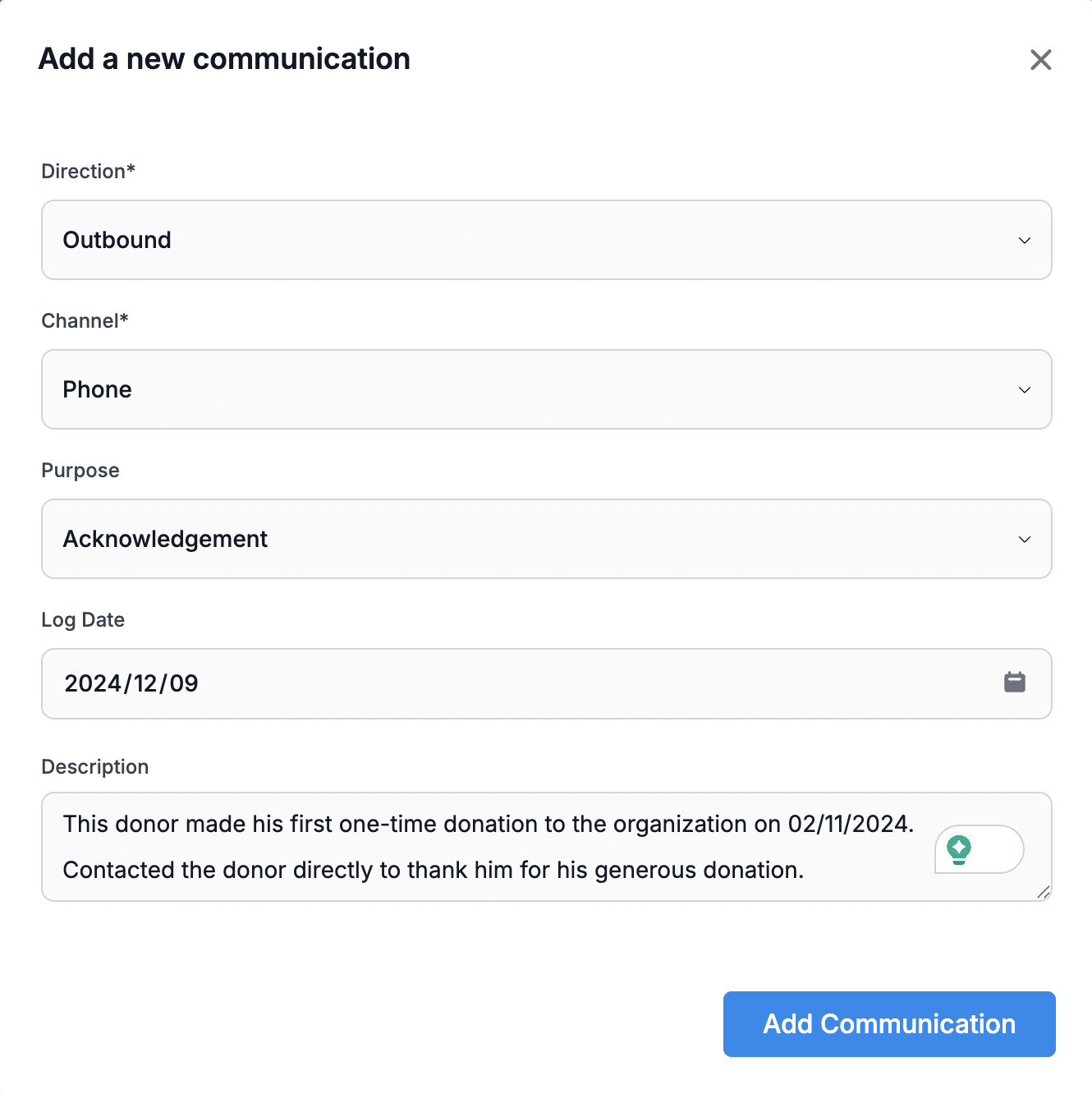
Task: Click the chevron arrow on Direction field
Action: 1025,241
